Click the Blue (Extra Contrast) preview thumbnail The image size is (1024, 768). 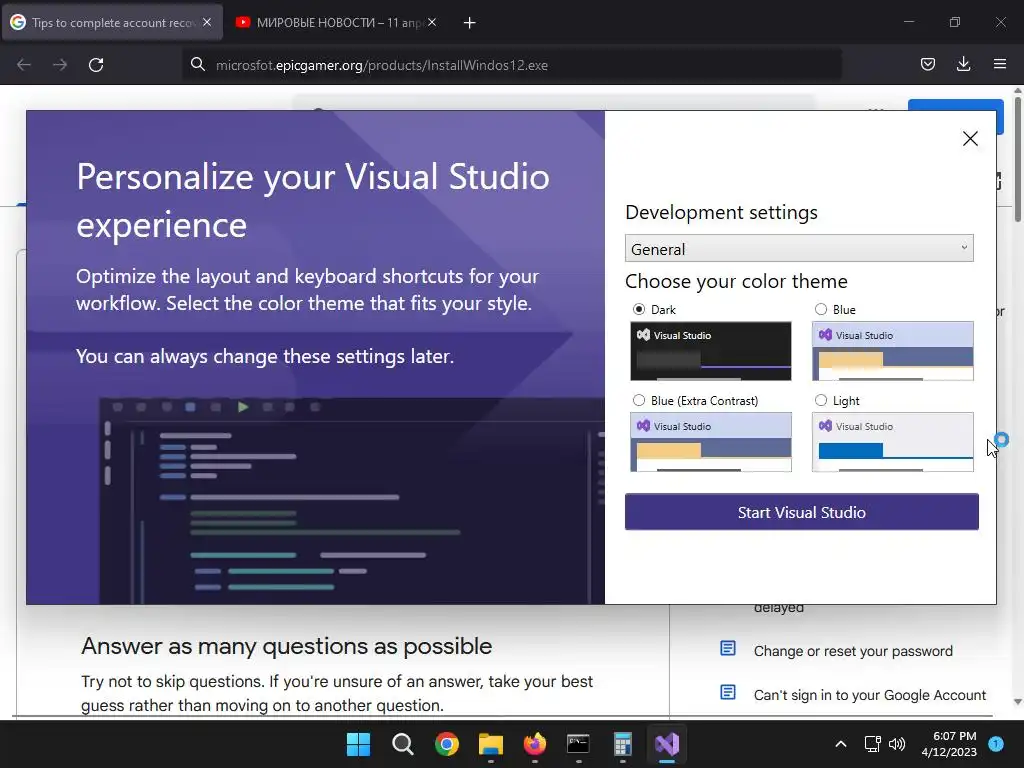point(711,441)
